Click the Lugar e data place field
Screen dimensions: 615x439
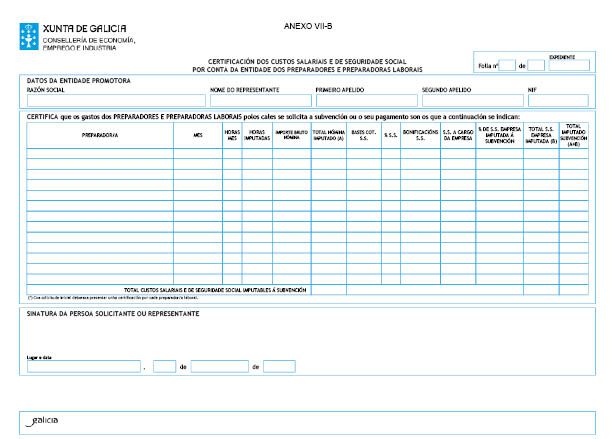tap(84, 367)
